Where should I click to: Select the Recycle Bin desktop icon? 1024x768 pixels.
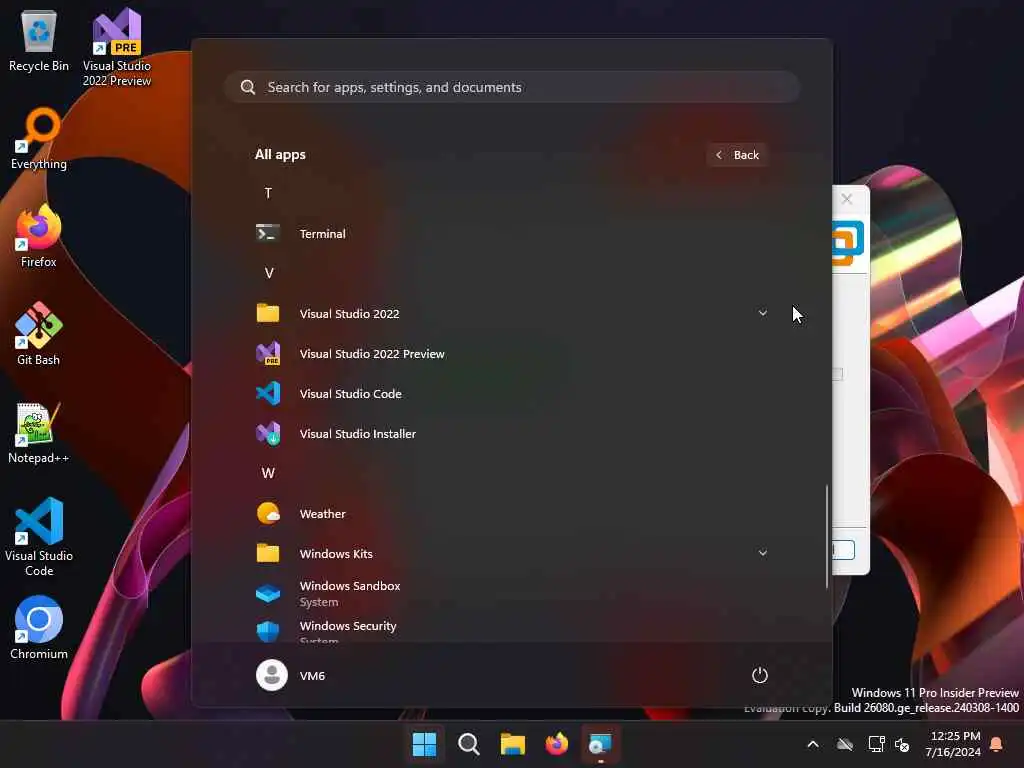(39, 40)
